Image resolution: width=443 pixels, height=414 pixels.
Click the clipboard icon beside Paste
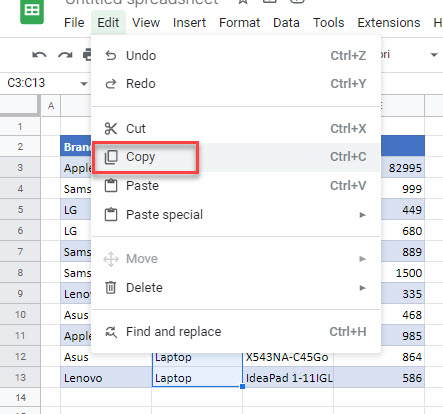111,186
